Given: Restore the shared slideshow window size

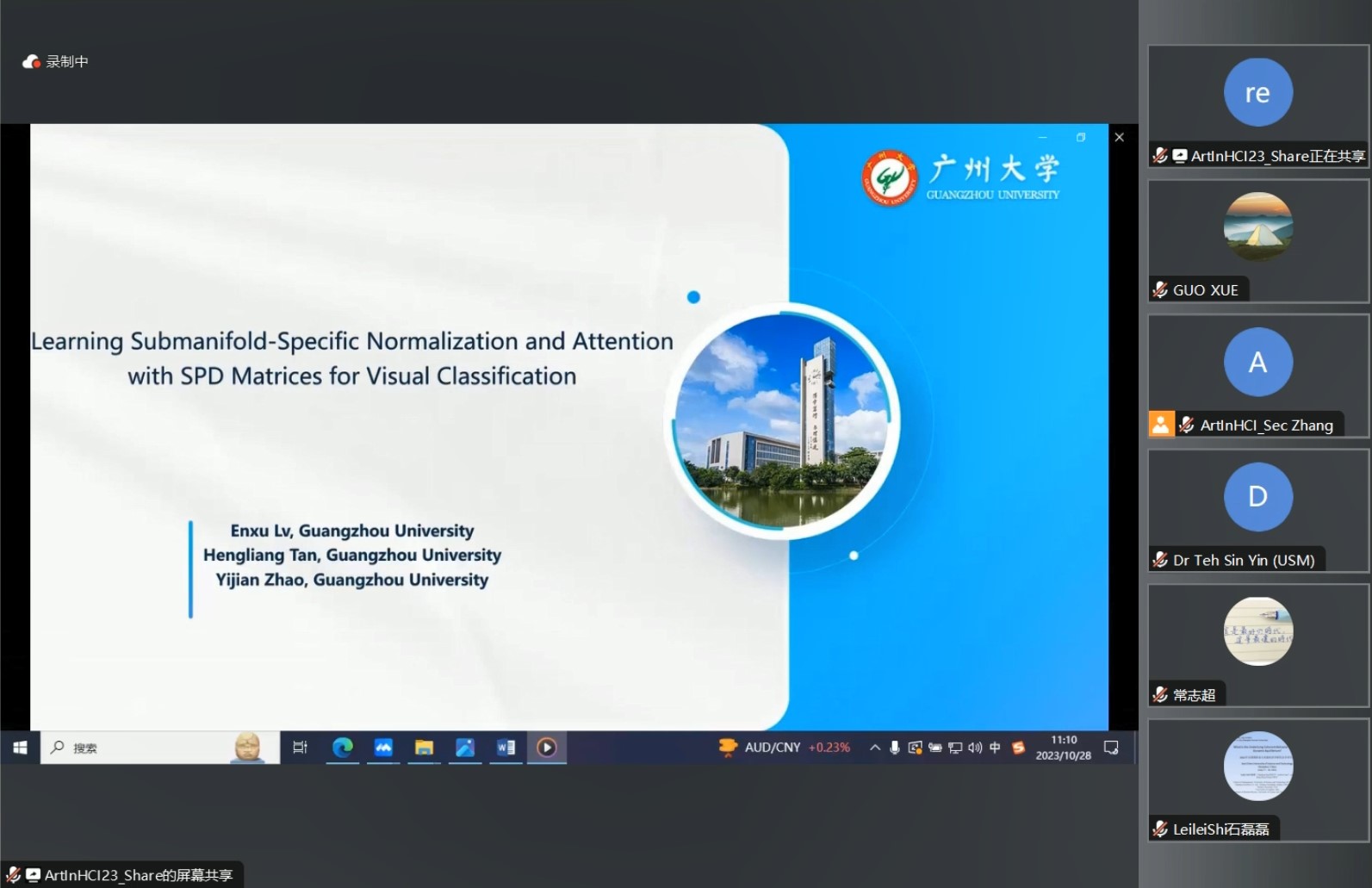Looking at the screenshot, I should [1081, 137].
